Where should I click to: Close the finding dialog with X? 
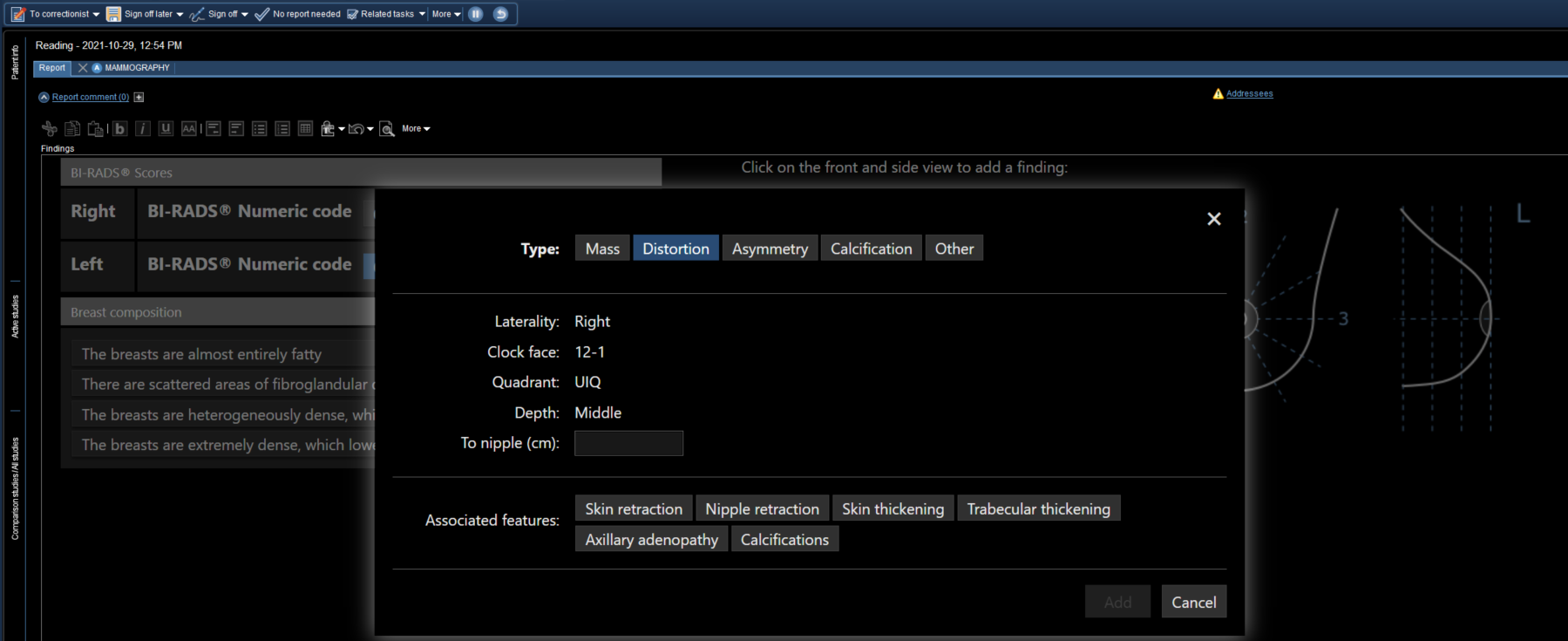tap(1213, 219)
